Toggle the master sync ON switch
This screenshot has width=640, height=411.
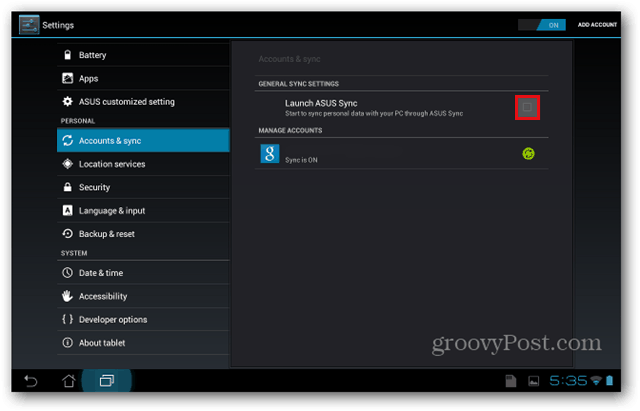(x=542, y=25)
